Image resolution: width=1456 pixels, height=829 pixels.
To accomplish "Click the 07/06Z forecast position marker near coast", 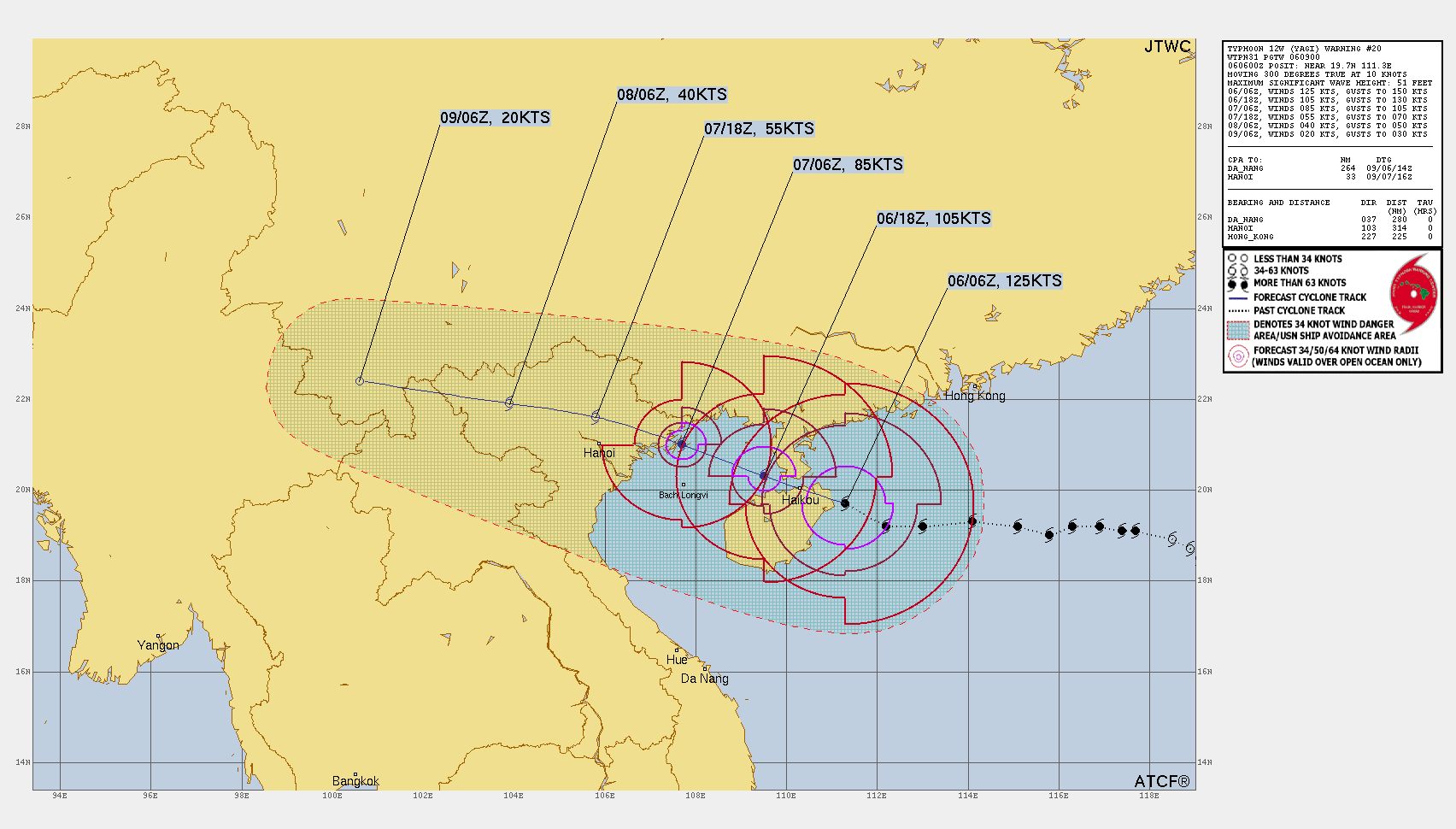I will [x=681, y=444].
